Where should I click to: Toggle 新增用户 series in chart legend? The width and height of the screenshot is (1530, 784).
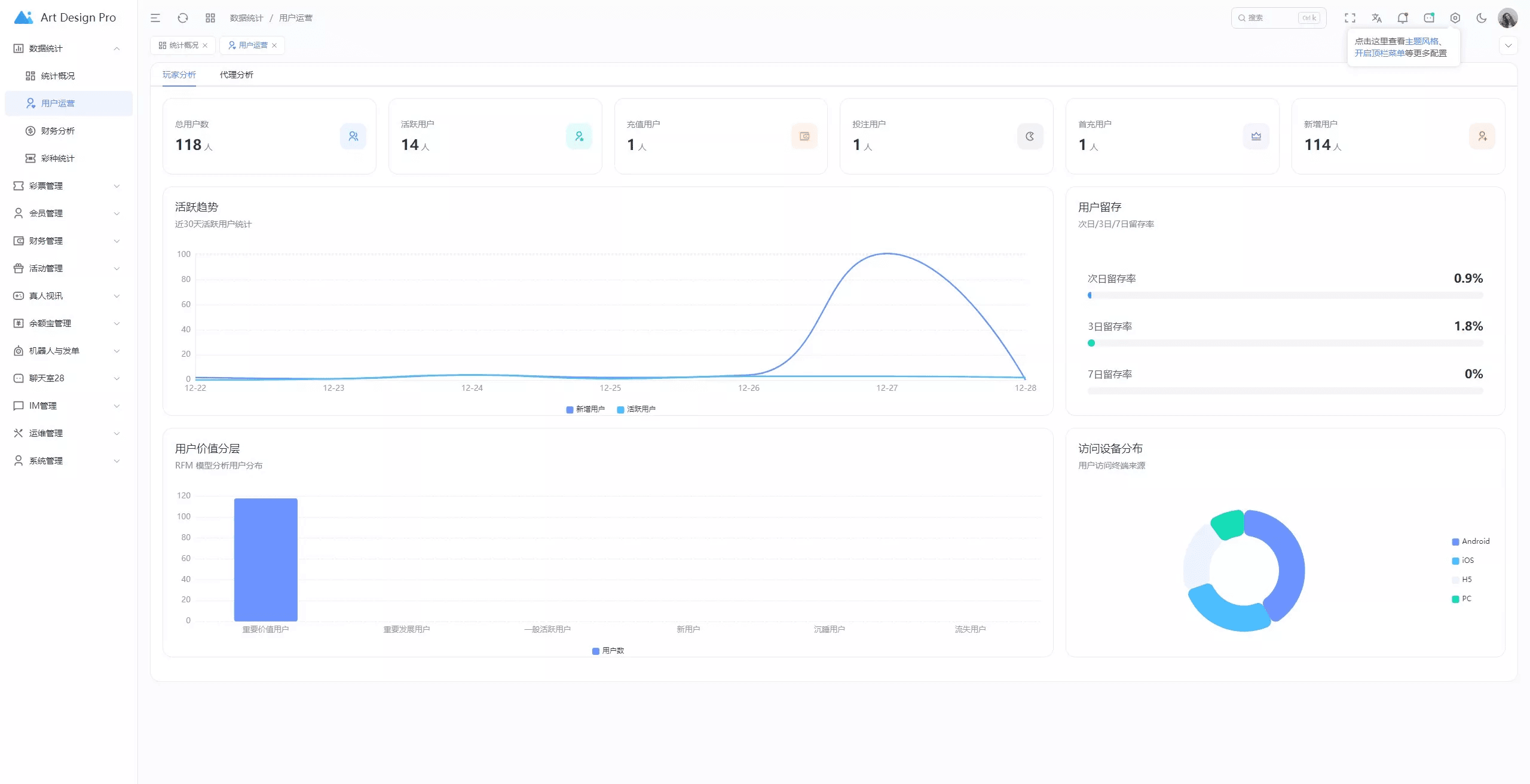tap(586, 409)
